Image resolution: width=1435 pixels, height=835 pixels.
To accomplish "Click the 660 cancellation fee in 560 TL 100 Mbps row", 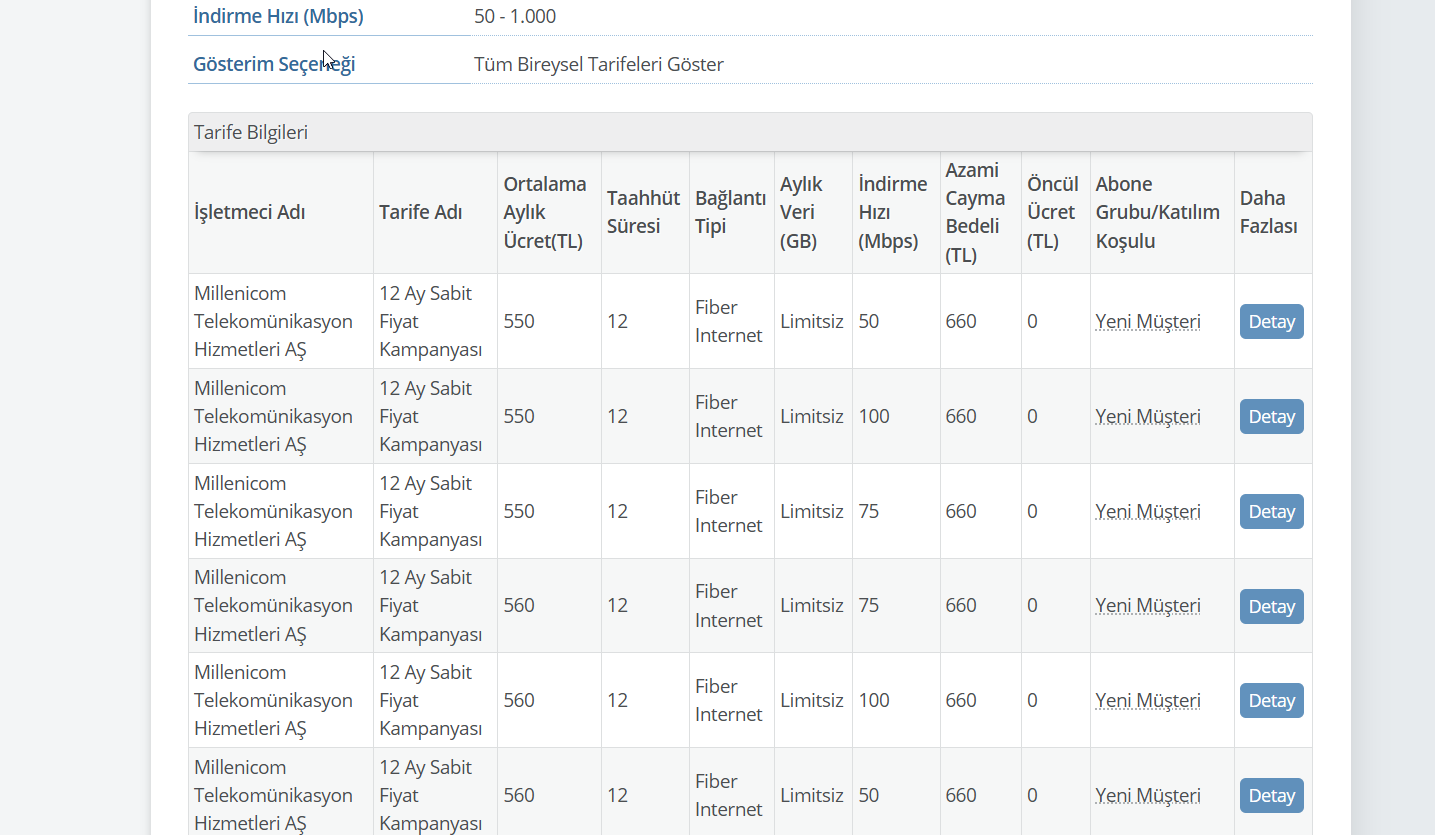I will pyautogui.click(x=961, y=700).
